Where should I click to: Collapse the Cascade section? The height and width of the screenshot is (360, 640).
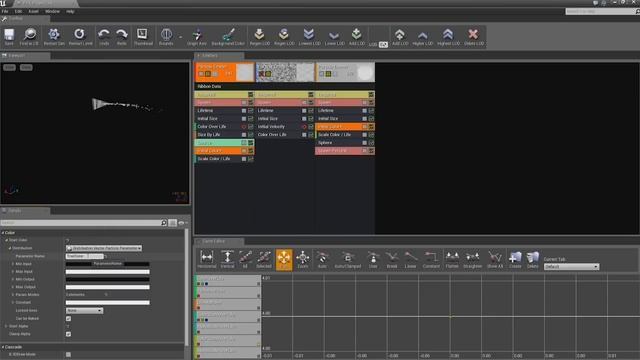(x=3, y=347)
